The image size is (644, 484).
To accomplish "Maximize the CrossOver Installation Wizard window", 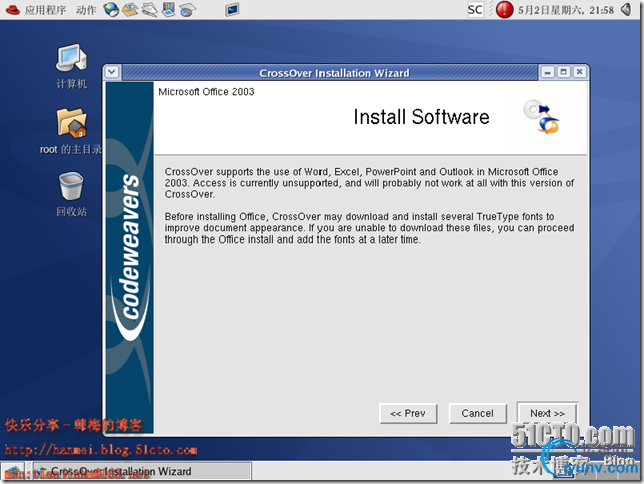I will [x=564, y=72].
